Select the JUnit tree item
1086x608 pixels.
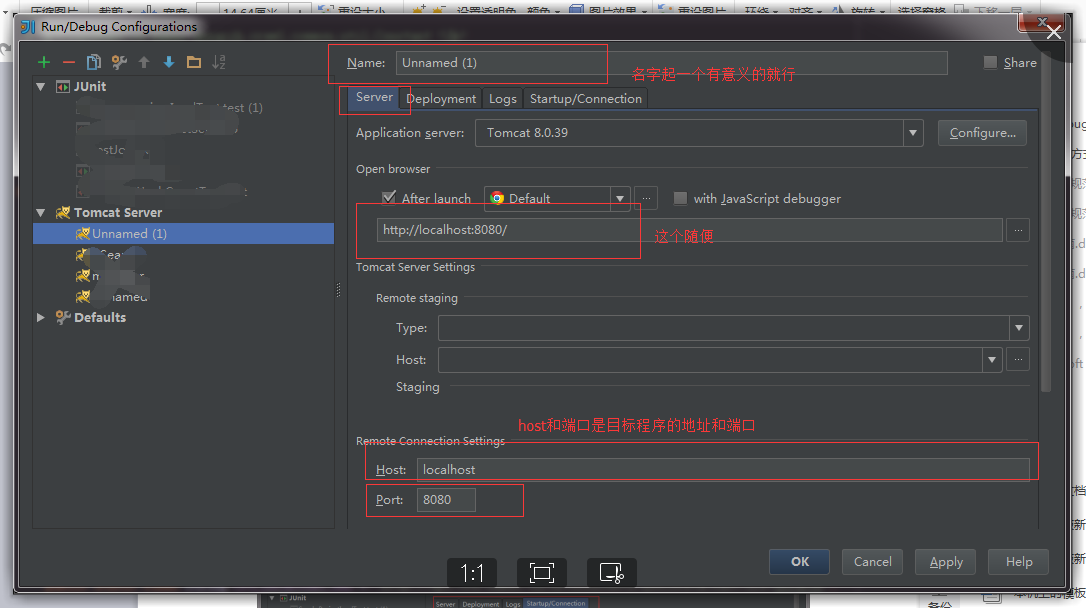(90, 87)
